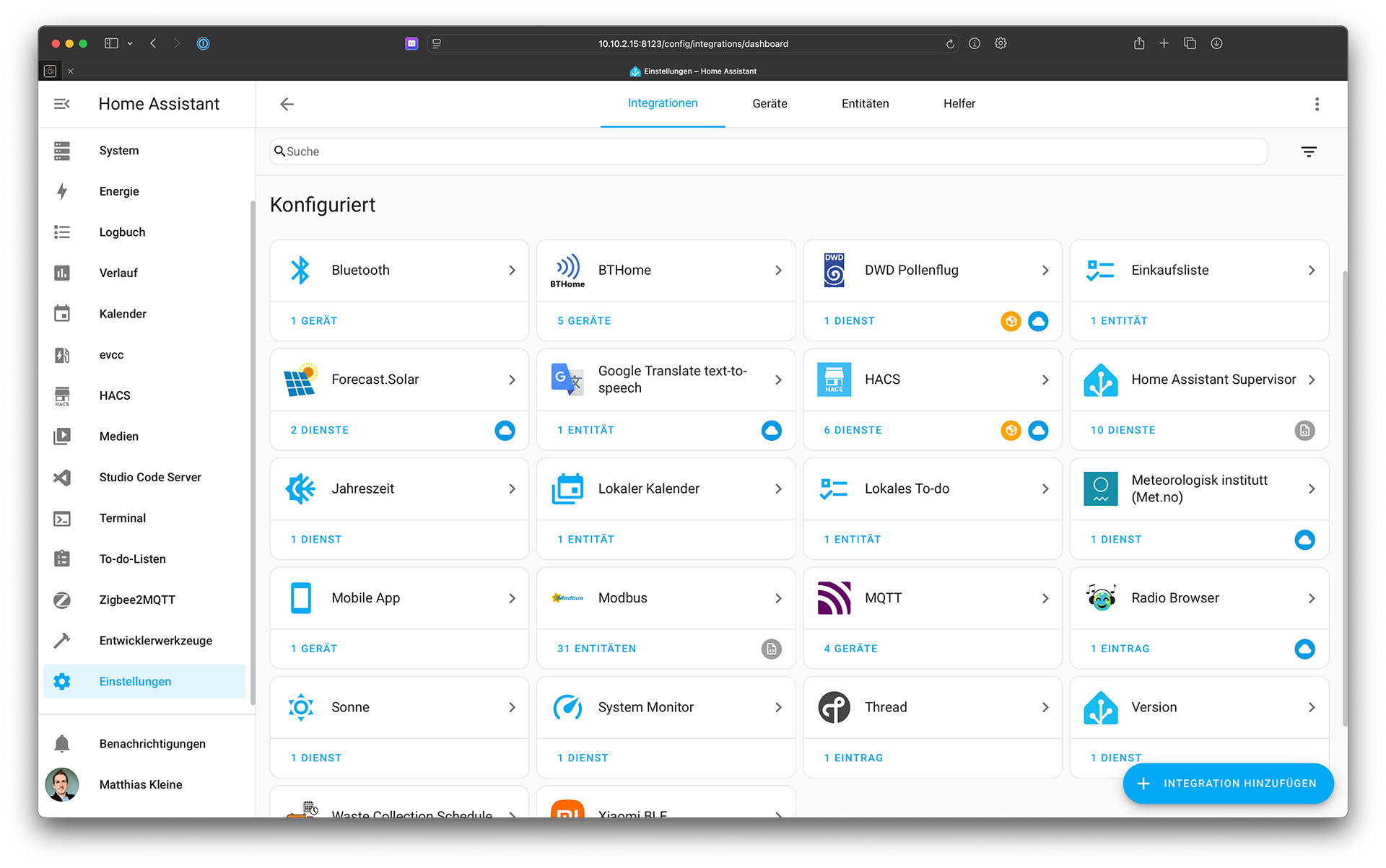1386x868 pixels.
Task: Open 4 Geräte link on MQTT
Action: [850, 649]
